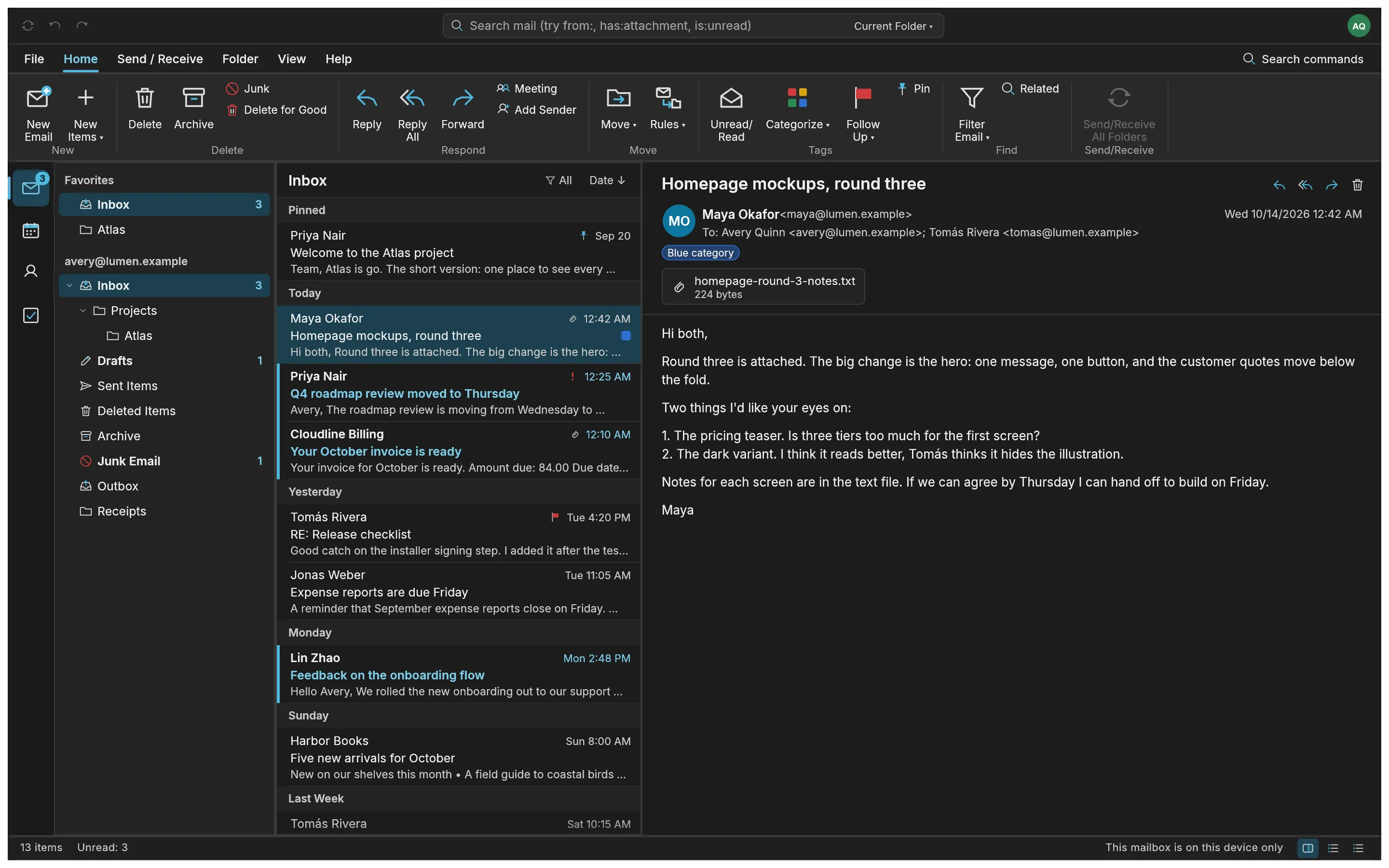The width and height of the screenshot is (1389, 868).
Task: Open the Current Folder search scope dropdown
Action: point(893,26)
